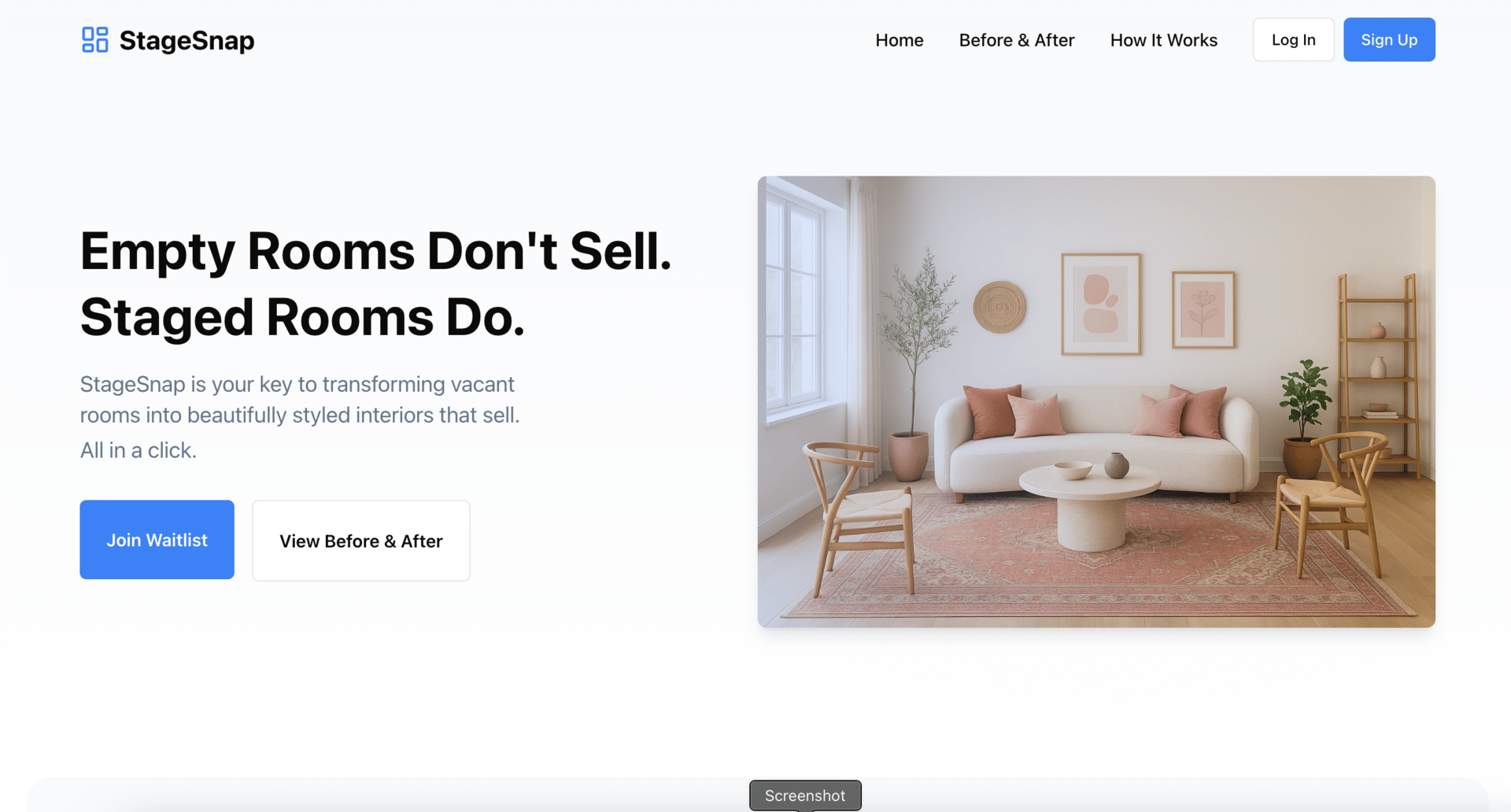Click the blue Sign Up button
Image resolution: width=1511 pixels, height=812 pixels.
1389,39
